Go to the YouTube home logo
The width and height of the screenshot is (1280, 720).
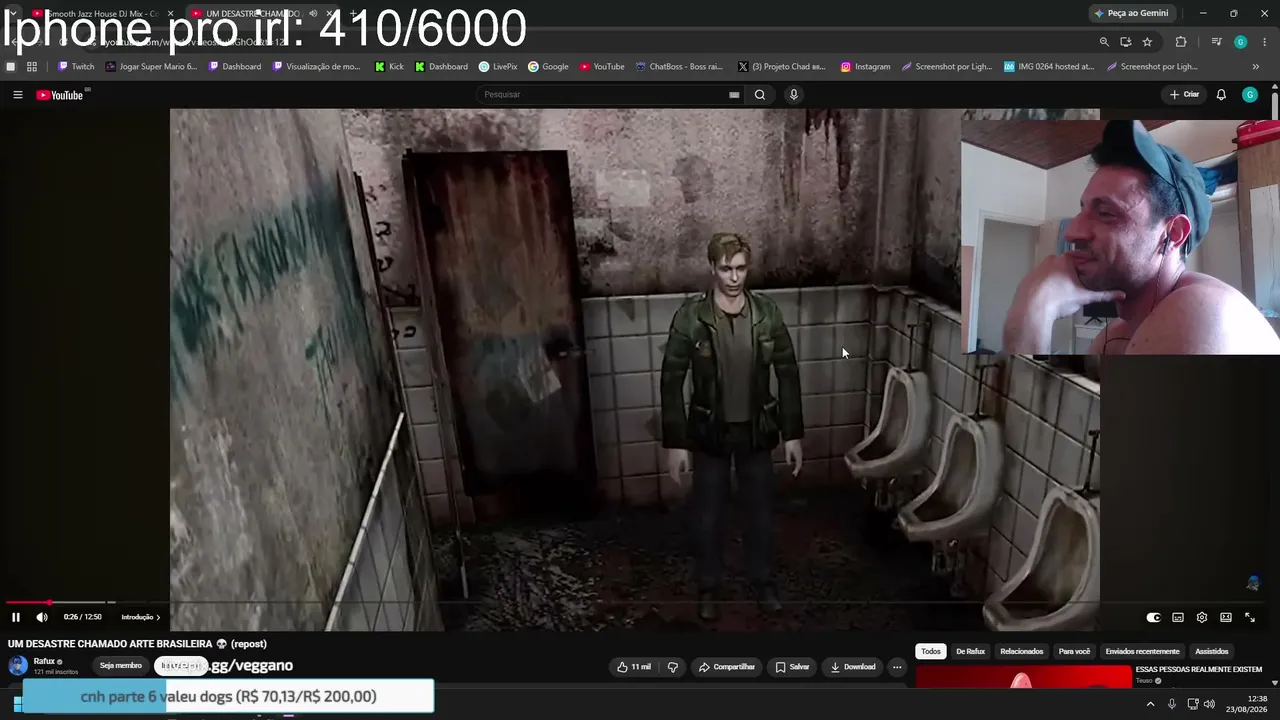coord(59,95)
